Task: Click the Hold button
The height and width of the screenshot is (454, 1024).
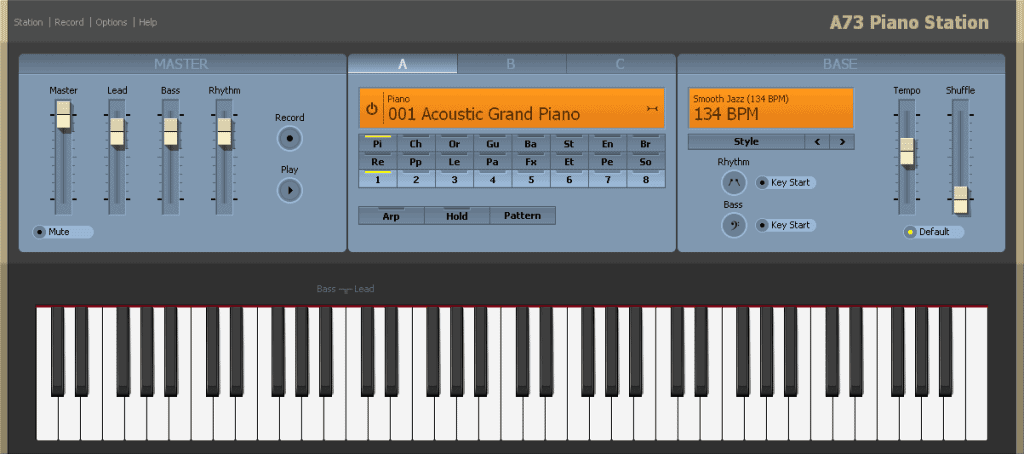Action: pyautogui.click(x=456, y=215)
